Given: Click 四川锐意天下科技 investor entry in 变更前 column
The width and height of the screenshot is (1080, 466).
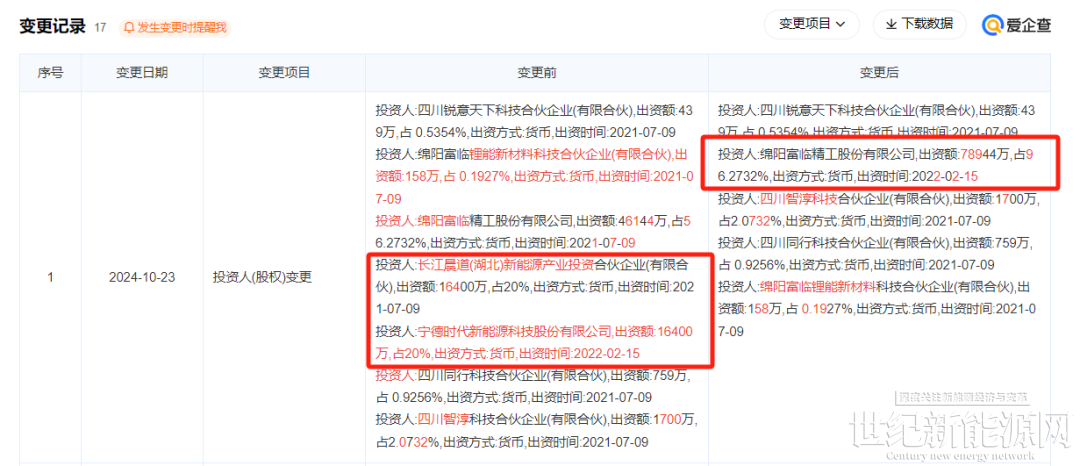Looking at the screenshot, I should tap(536, 120).
